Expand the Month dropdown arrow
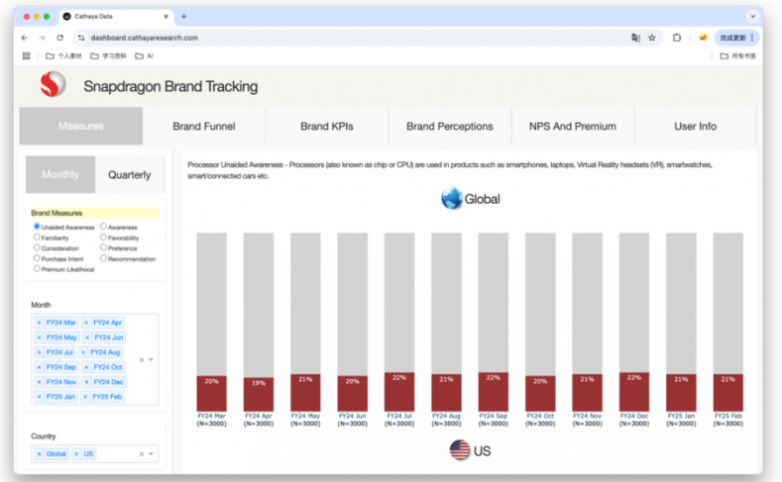Image resolution: width=782 pixels, height=482 pixels. point(151,359)
